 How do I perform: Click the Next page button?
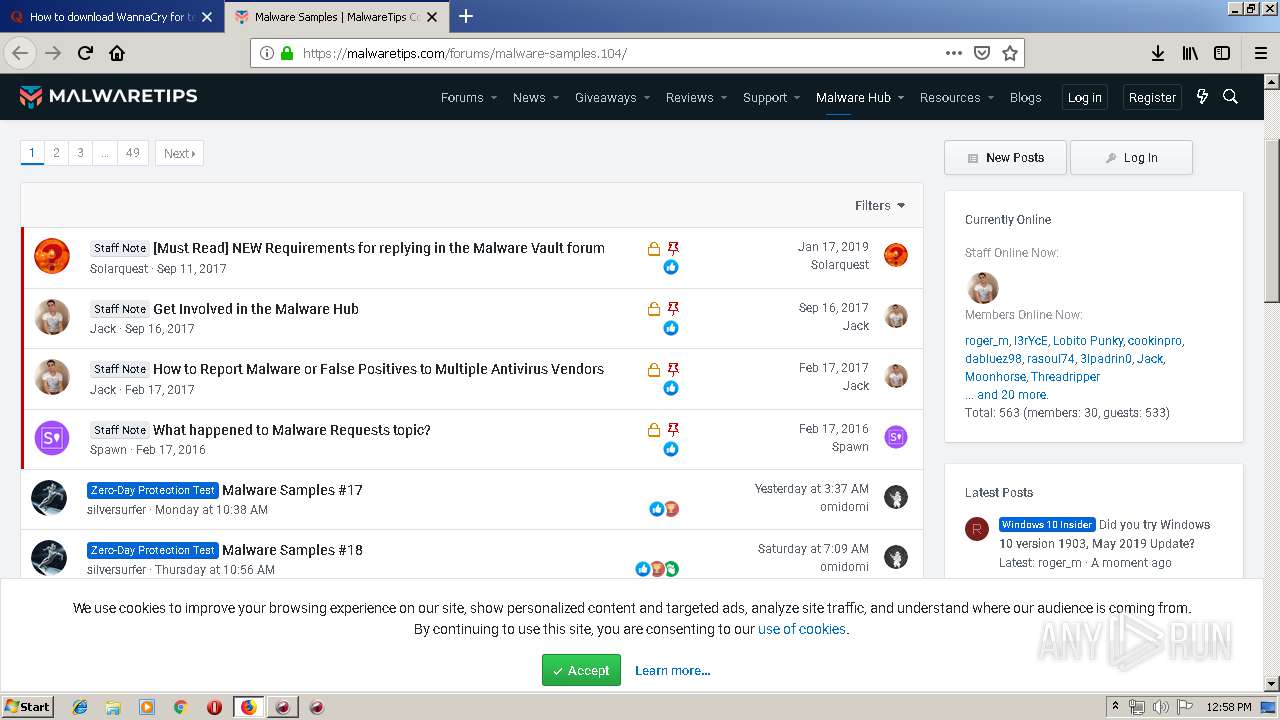180,153
